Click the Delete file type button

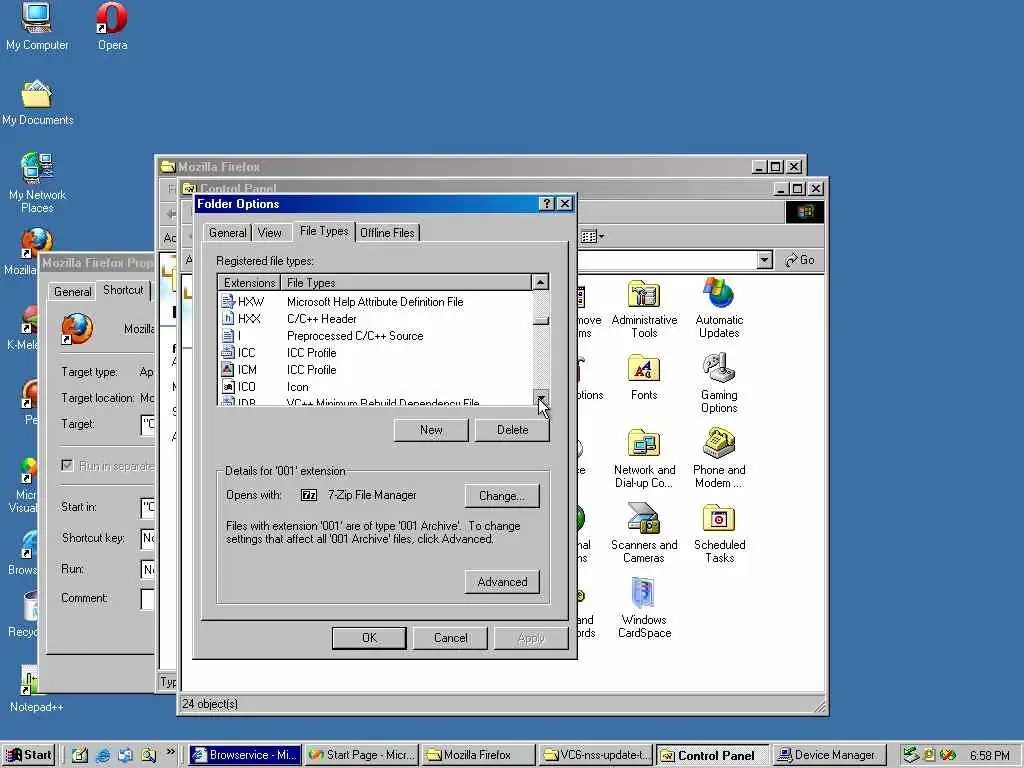(x=512, y=430)
